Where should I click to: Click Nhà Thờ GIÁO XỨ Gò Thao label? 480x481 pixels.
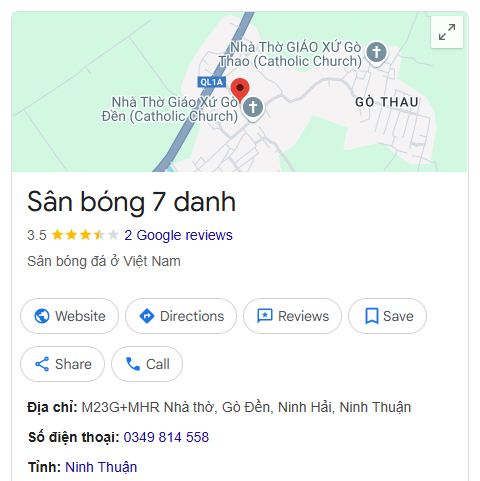click(290, 54)
